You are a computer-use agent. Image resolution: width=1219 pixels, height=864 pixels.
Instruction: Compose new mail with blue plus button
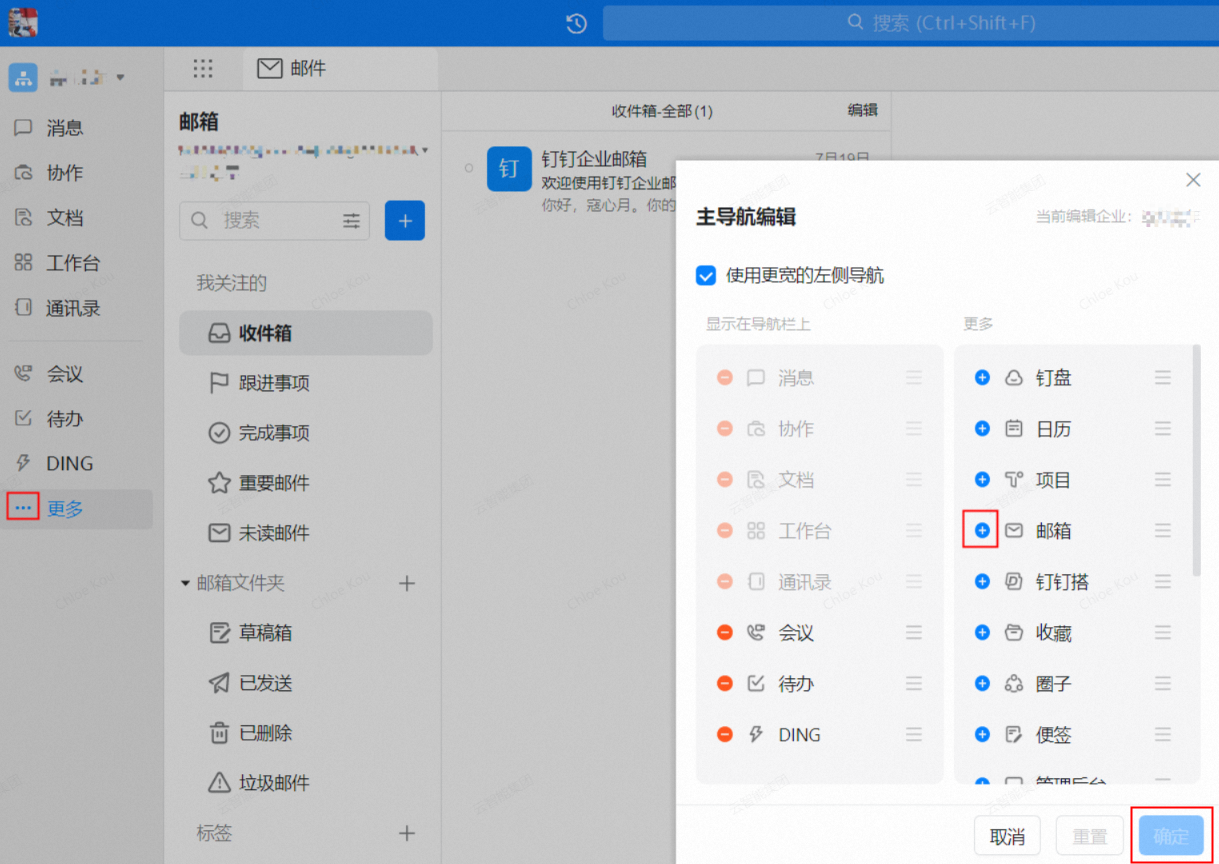405,220
